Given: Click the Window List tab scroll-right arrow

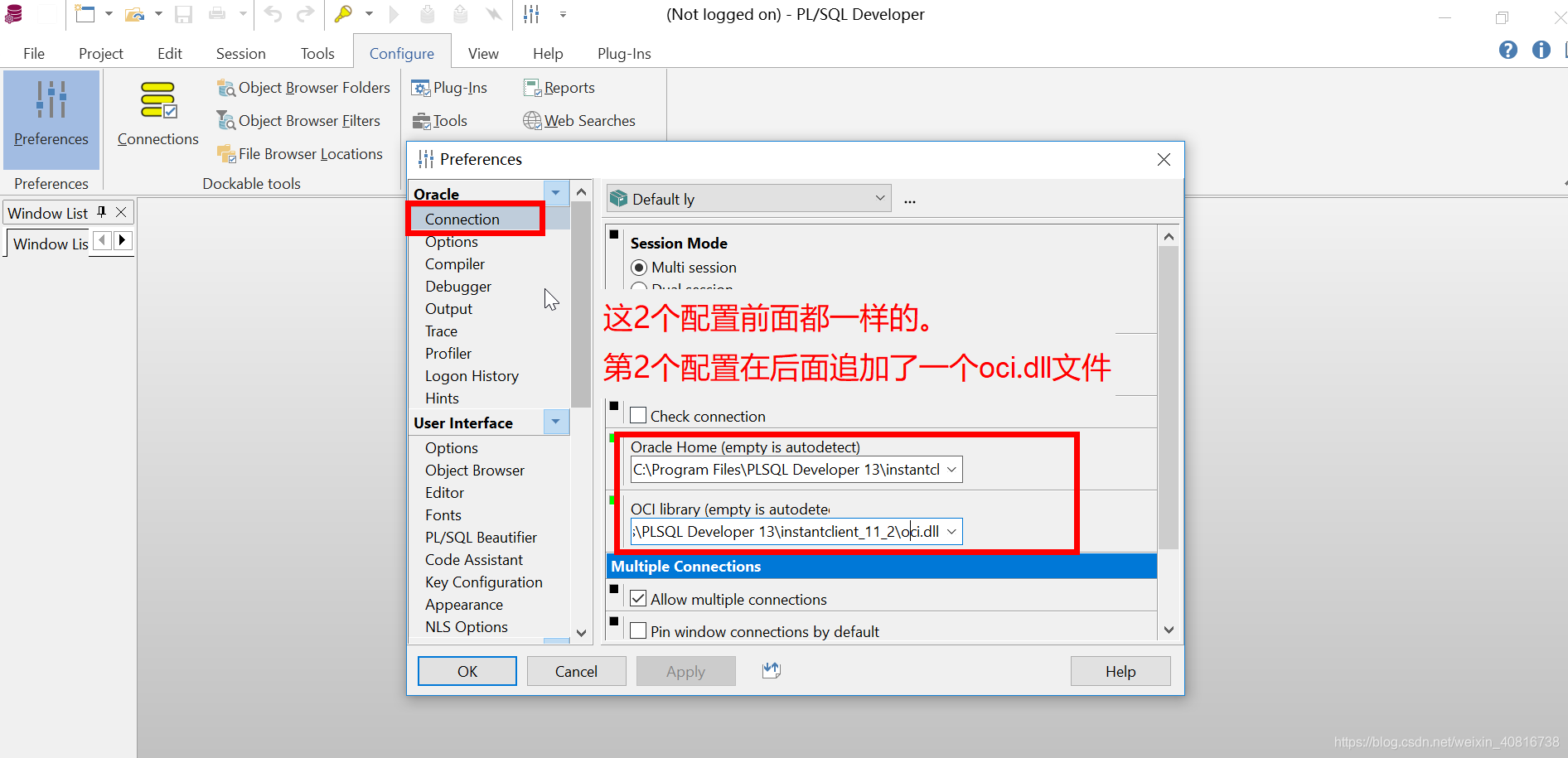Looking at the screenshot, I should pyautogui.click(x=123, y=240).
